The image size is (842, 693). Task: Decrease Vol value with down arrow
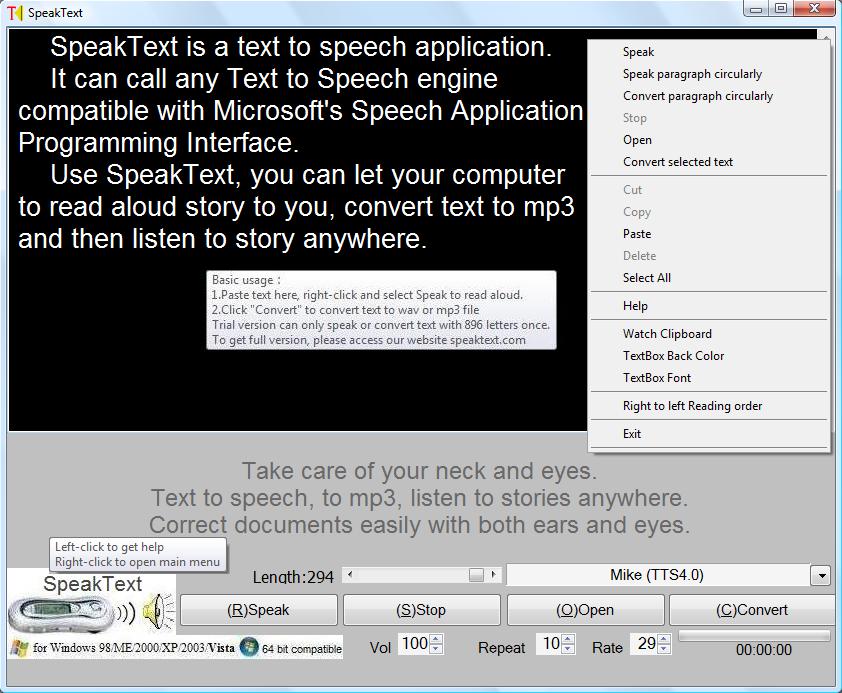pyautogui.click(x=437, y=649)
